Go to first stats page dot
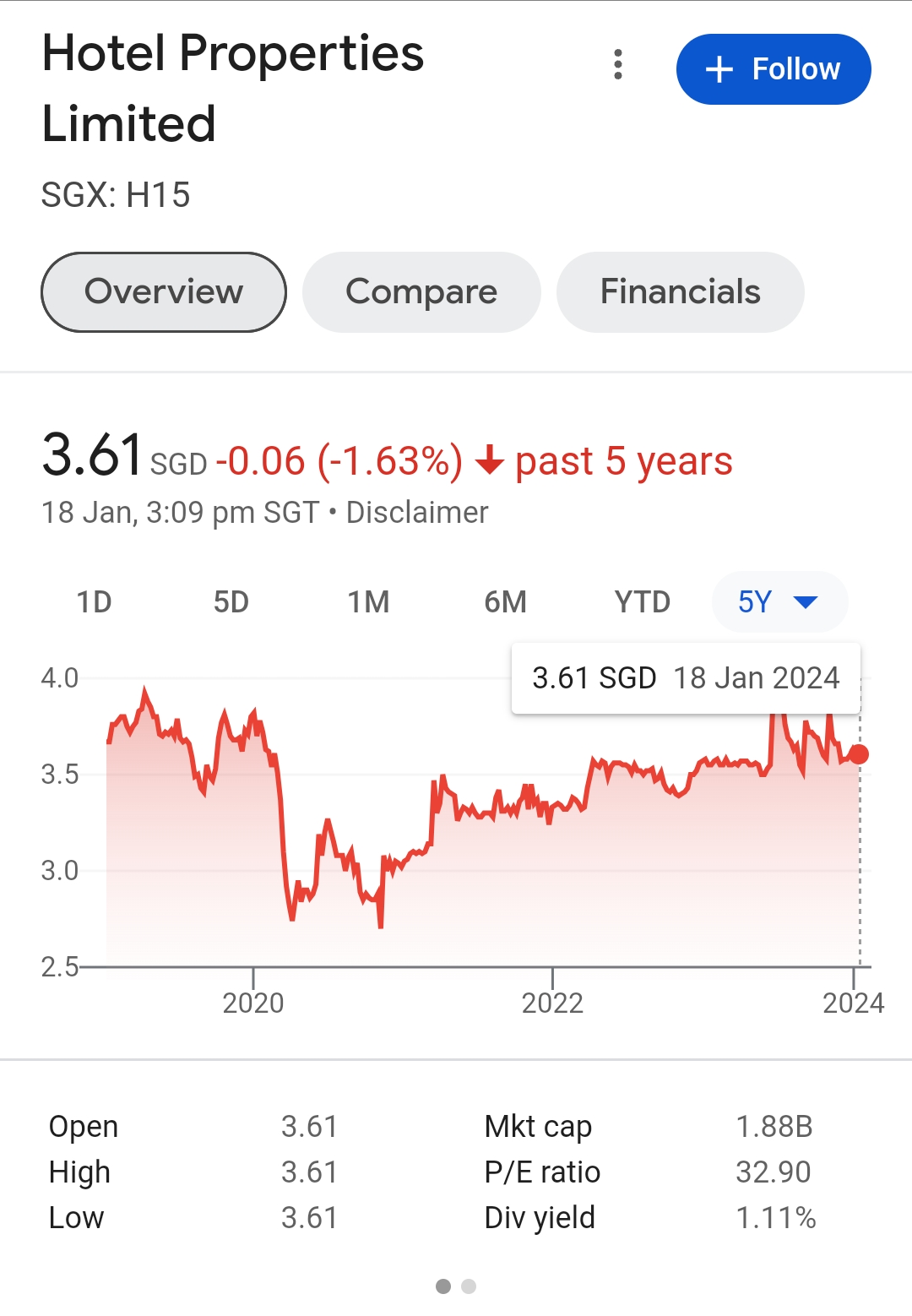 443,1286
